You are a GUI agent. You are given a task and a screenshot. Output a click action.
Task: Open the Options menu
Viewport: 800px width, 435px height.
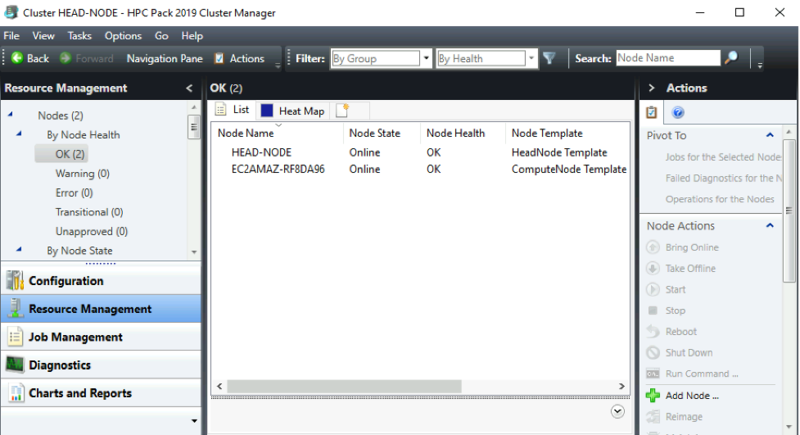click(123, 36)
